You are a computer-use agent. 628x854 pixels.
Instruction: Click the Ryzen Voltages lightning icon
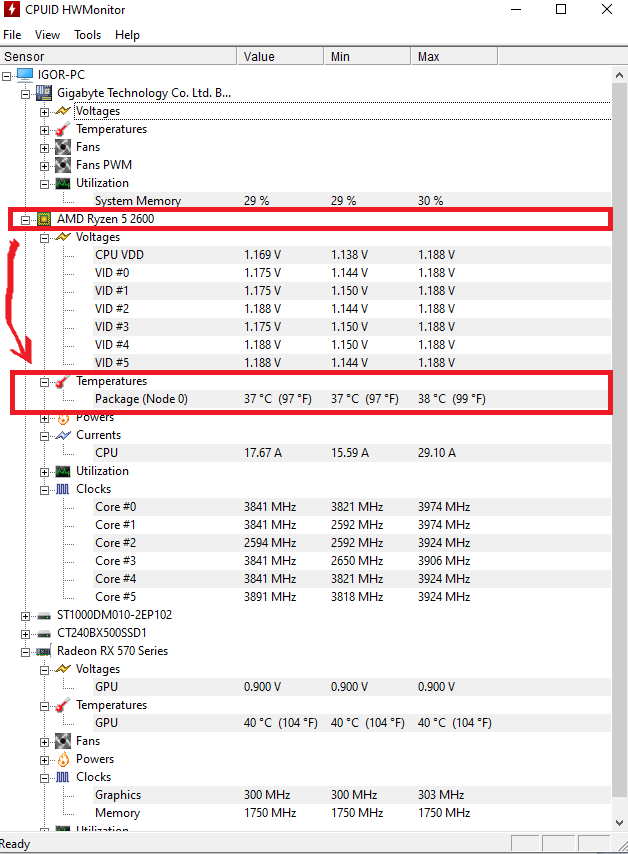click(x=63, y=237)
